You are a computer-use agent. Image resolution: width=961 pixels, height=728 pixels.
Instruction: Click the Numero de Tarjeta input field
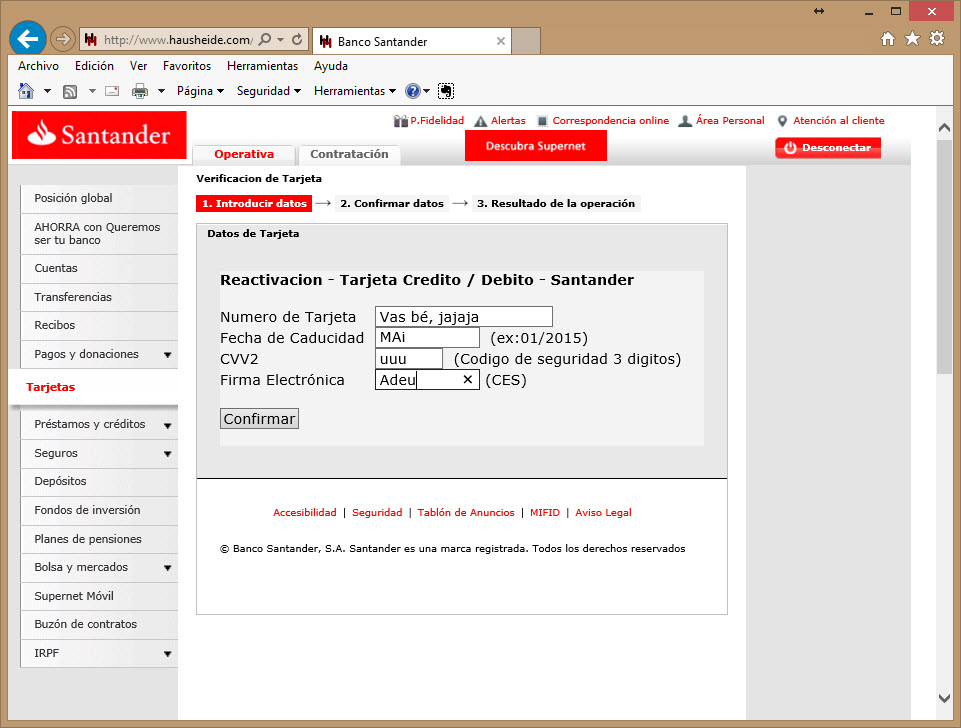tap(464, 317)
